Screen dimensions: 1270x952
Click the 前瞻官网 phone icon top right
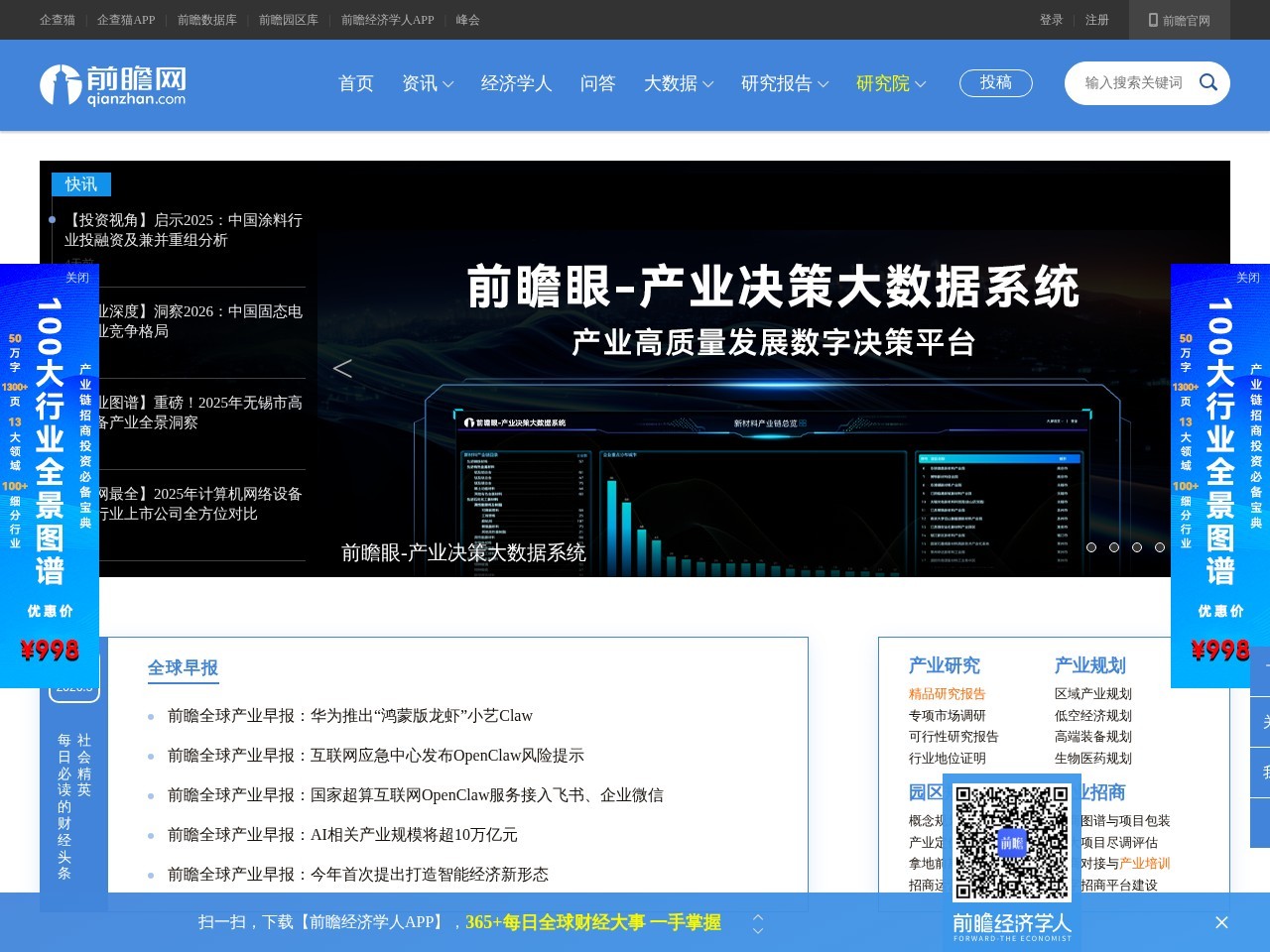pos(1151,20)
